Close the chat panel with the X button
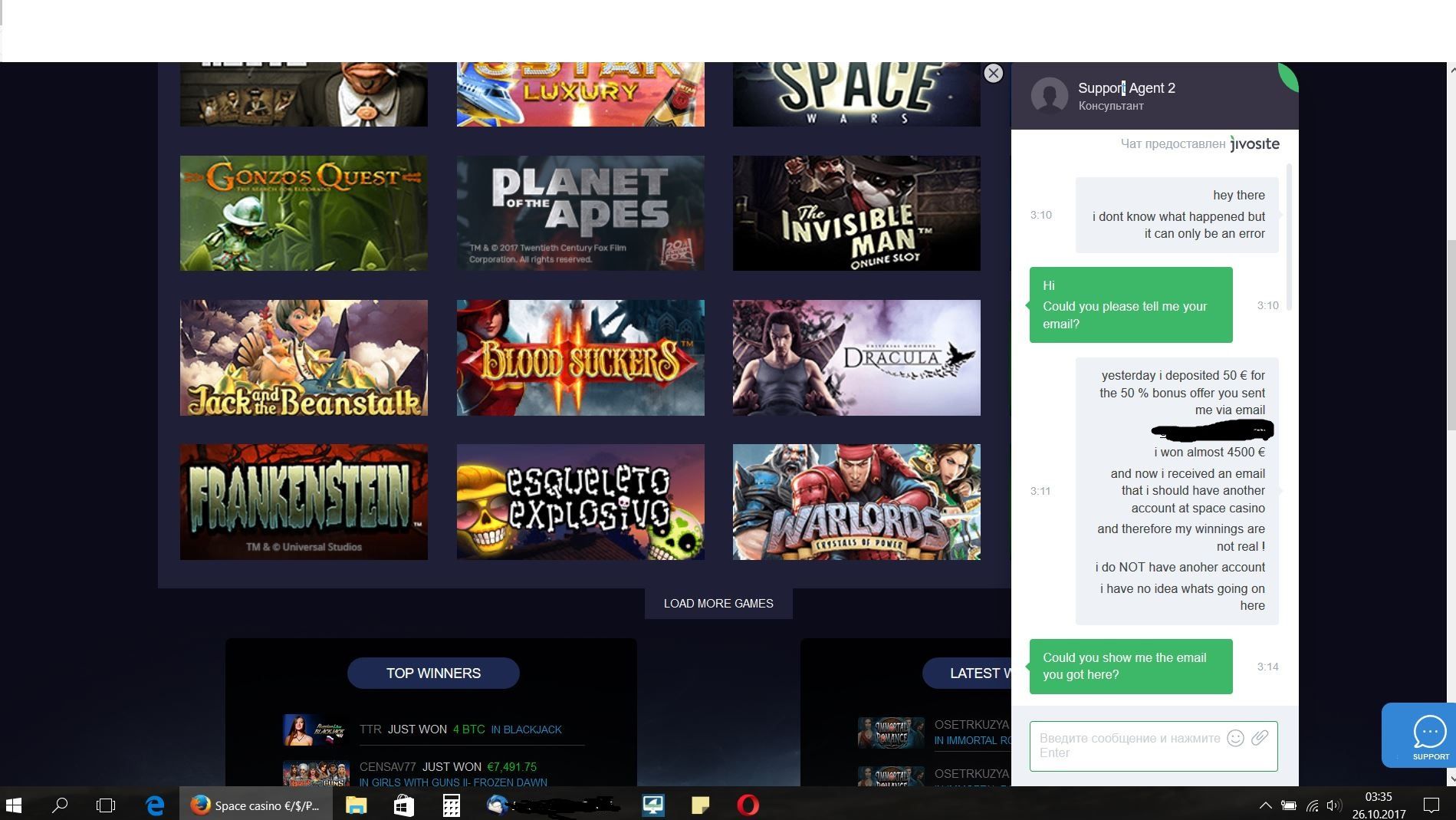This screenshot has height=820, width=1456. 993,73
